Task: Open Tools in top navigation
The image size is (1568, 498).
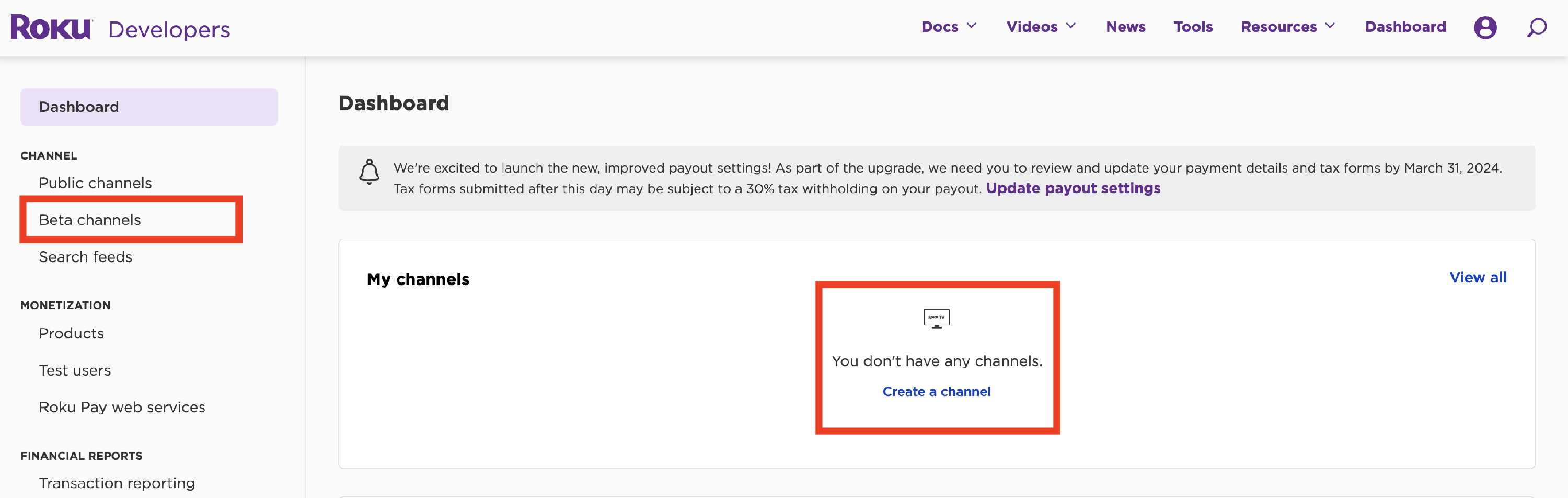Action: click(1193, 27)
